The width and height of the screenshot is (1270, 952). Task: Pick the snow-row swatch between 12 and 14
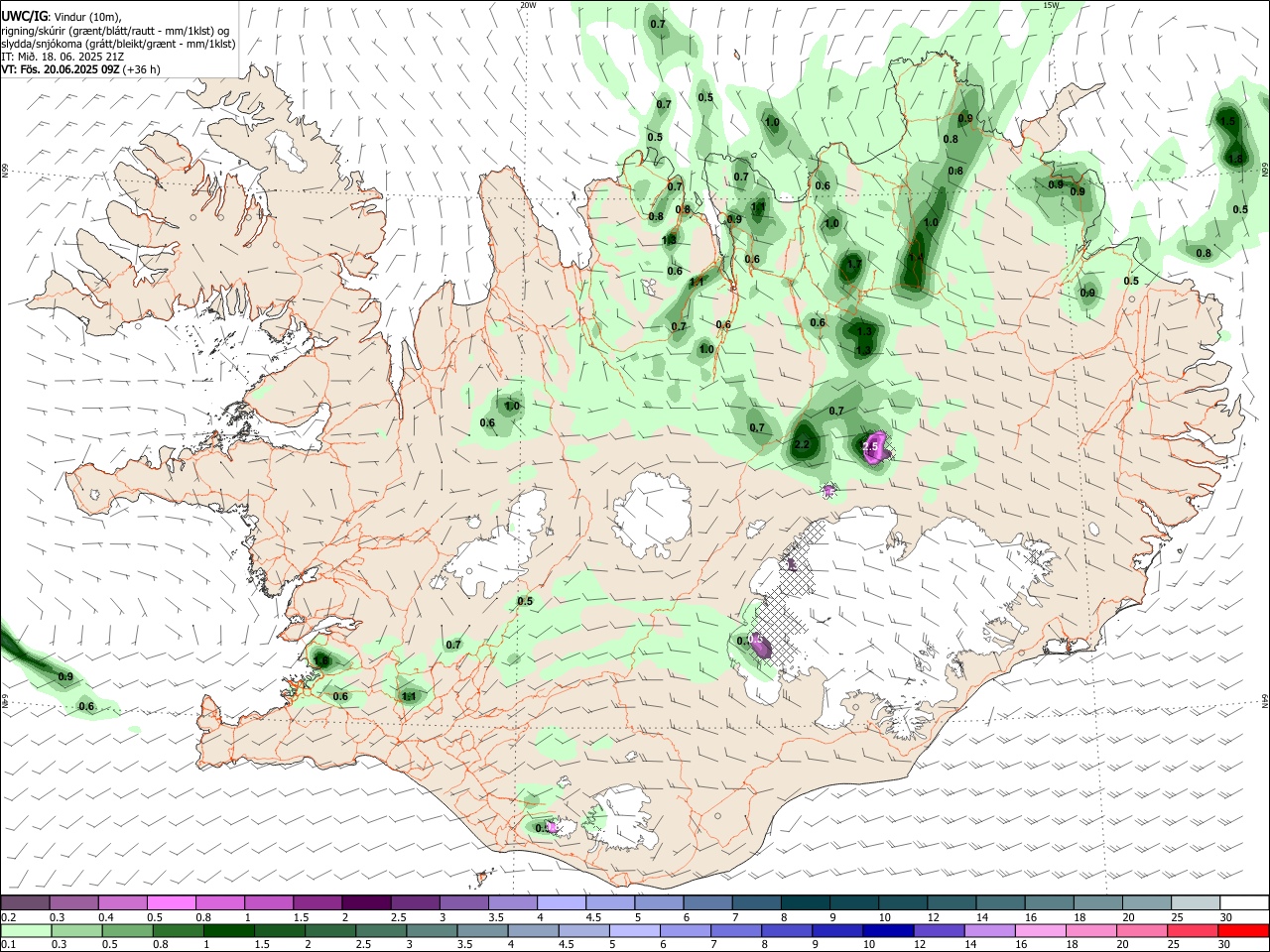coord(952,903)
